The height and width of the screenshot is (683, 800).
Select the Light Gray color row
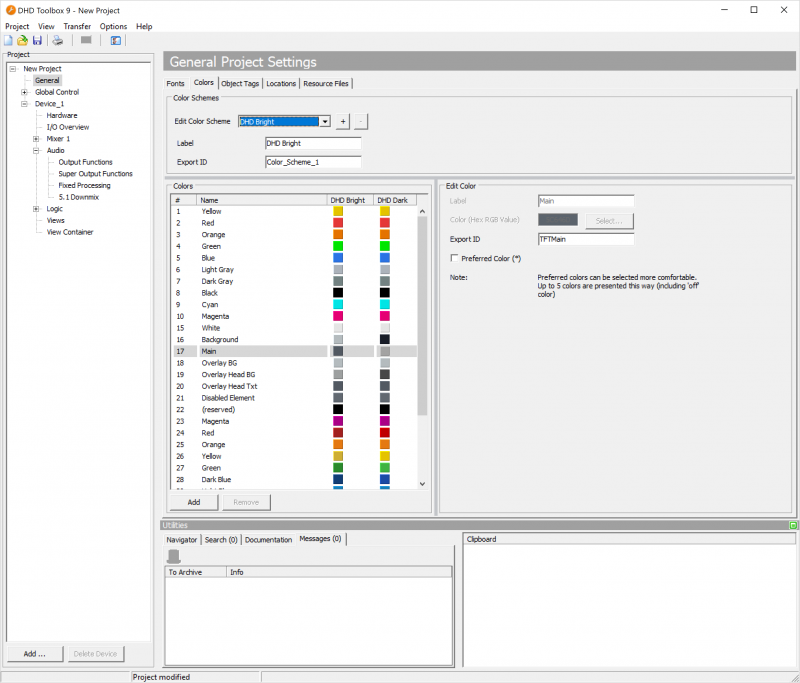(295, 270)
